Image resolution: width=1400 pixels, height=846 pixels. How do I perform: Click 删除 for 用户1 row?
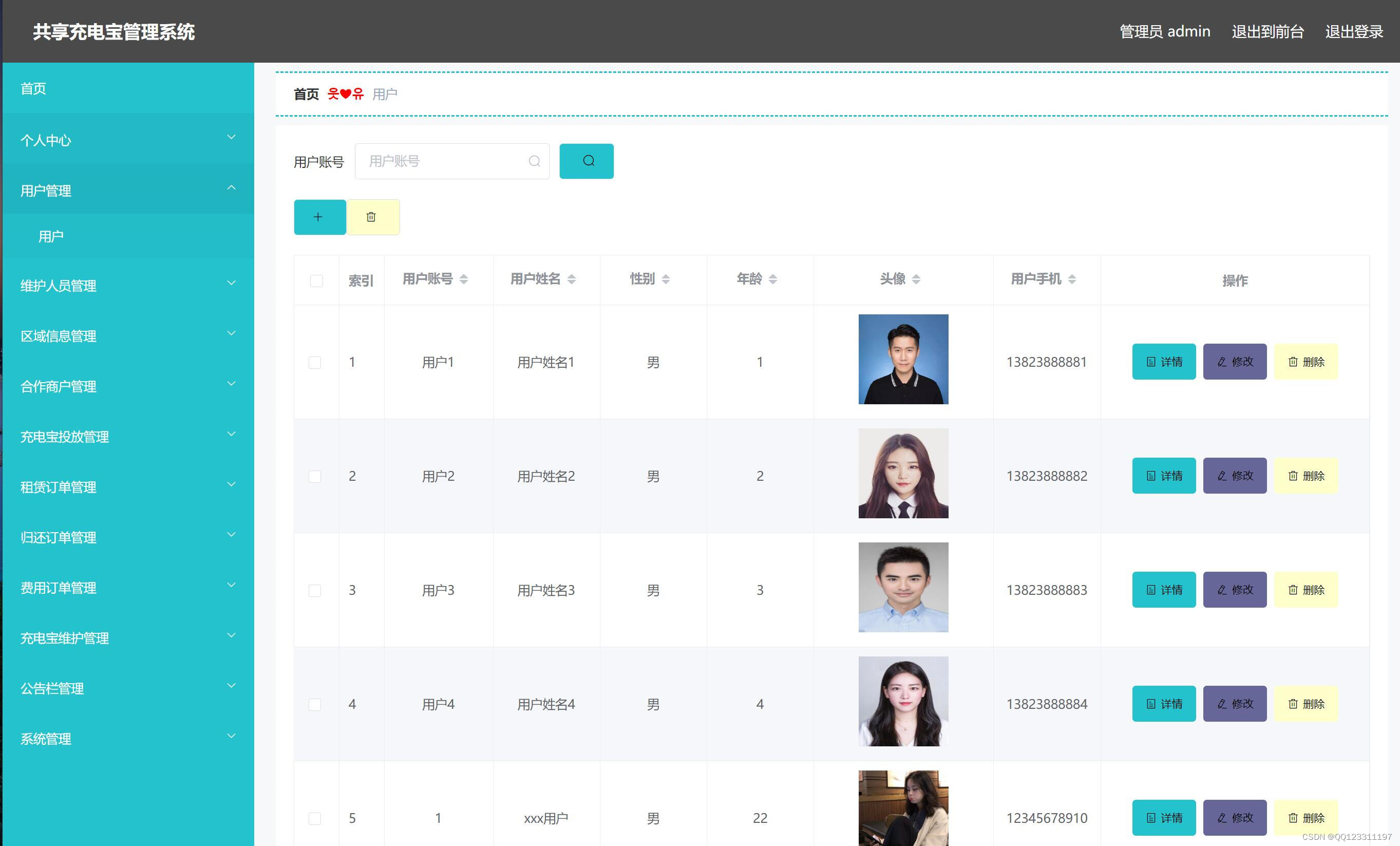click(1306, 362)
